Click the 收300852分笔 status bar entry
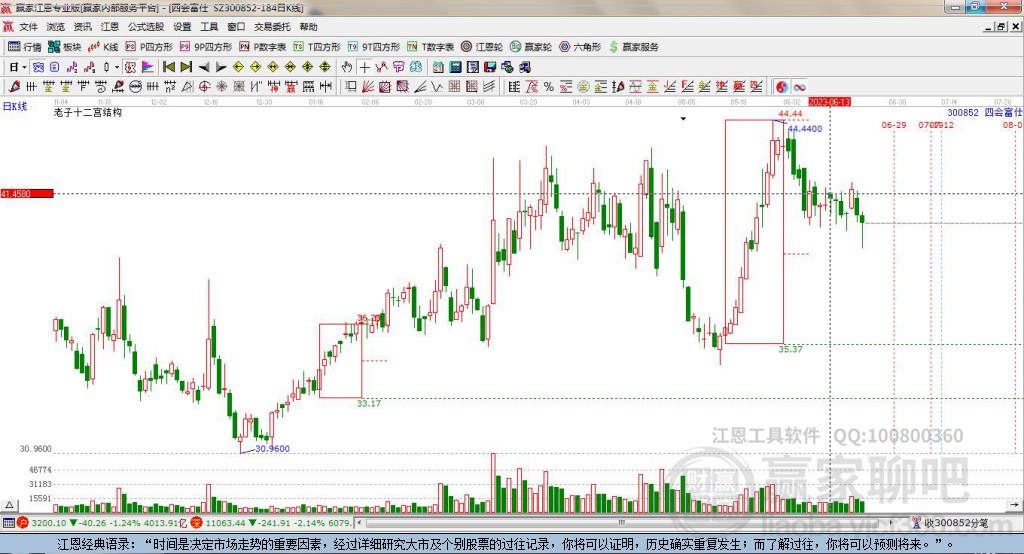The height and width of the screenshot is (554, 1024). tap(951, 523)
